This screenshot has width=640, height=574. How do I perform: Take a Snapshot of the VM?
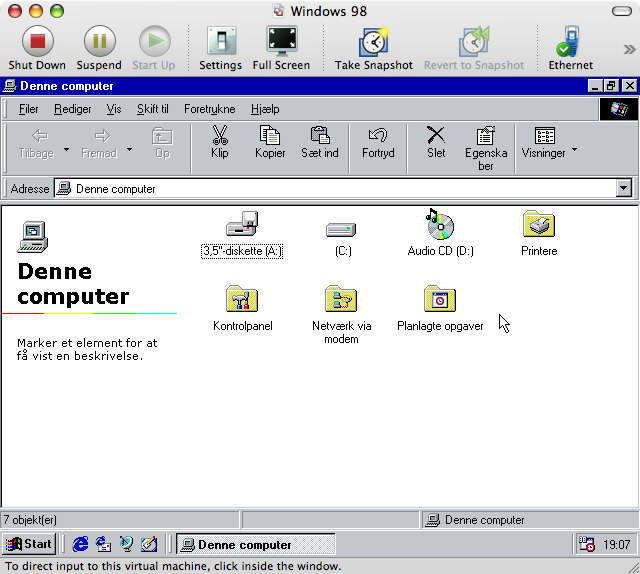pos(373,48)
